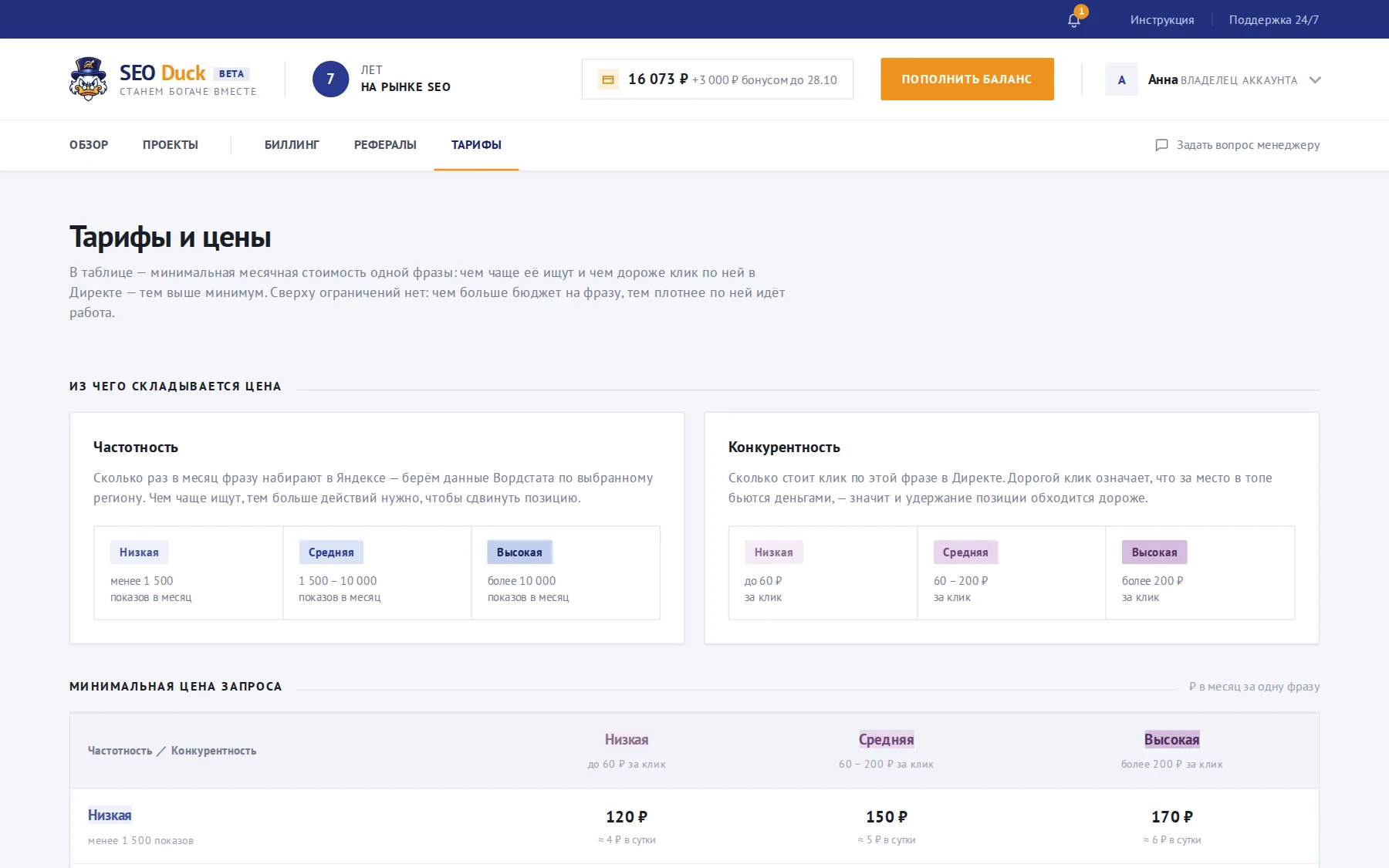
Task: Open the Инструкция link
Action: click(x=1161, y=20)
